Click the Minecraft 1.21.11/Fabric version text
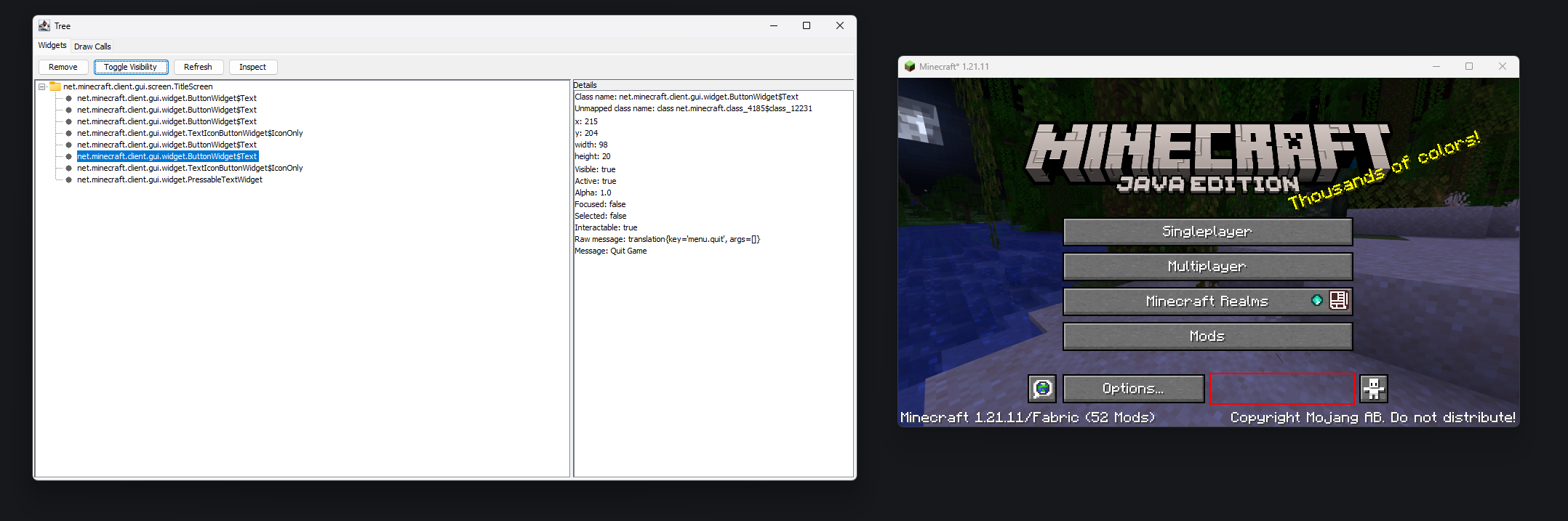Image resolution: width=1568 pixels, height=521 pixels. (1027, 418)
